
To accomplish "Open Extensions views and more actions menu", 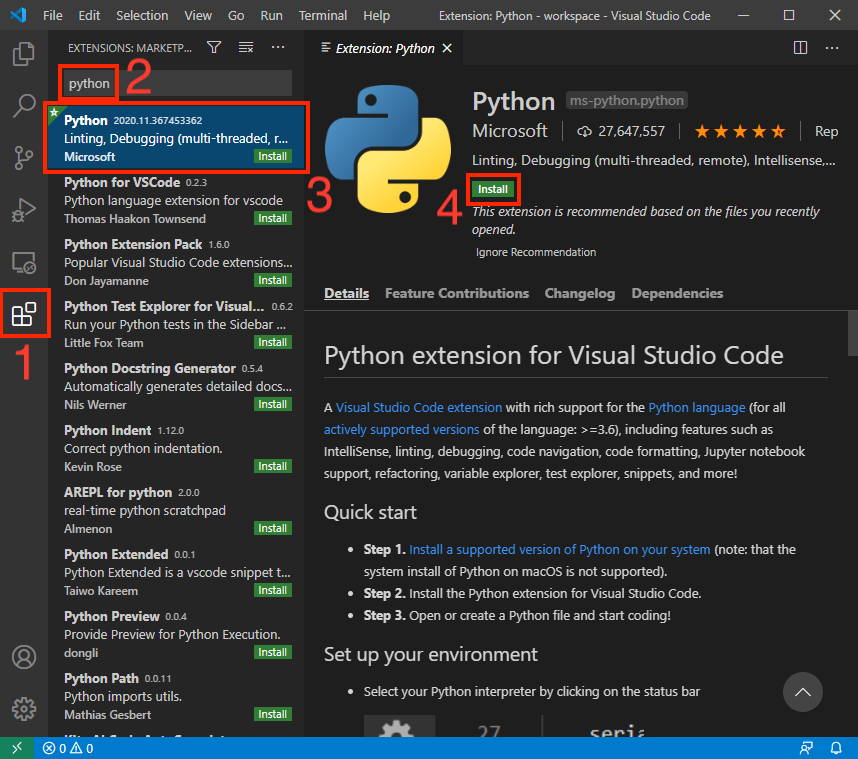I will (x=278, y=48).
